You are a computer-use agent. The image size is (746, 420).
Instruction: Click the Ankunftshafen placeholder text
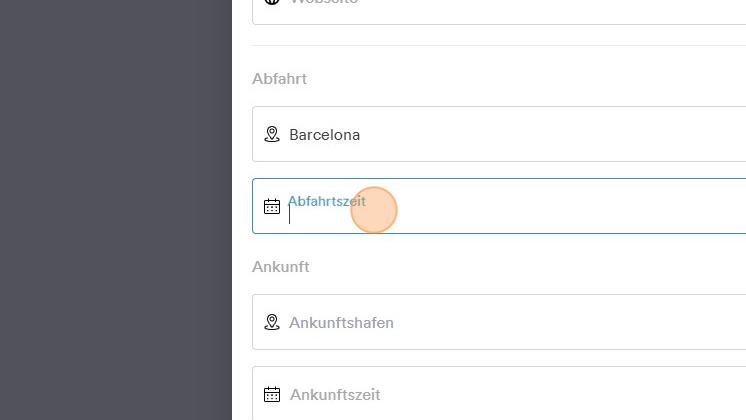341,323
